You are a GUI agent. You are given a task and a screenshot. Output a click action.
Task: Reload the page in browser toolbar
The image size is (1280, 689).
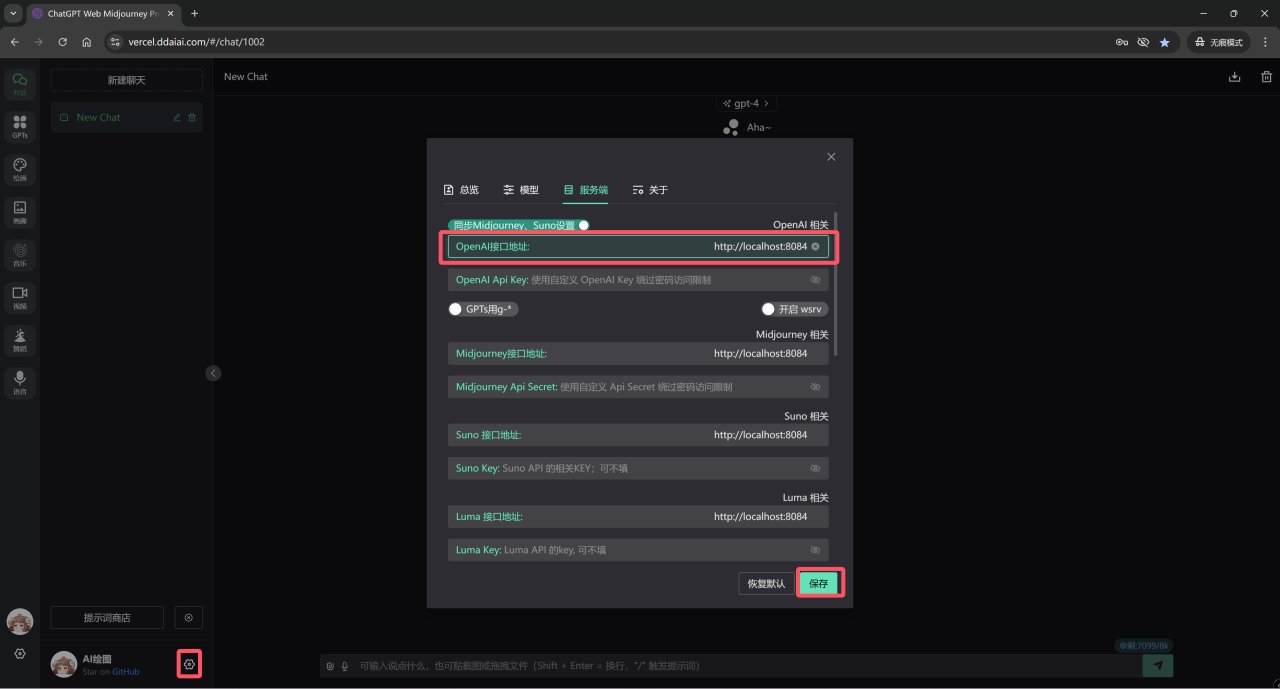[63, 42]
